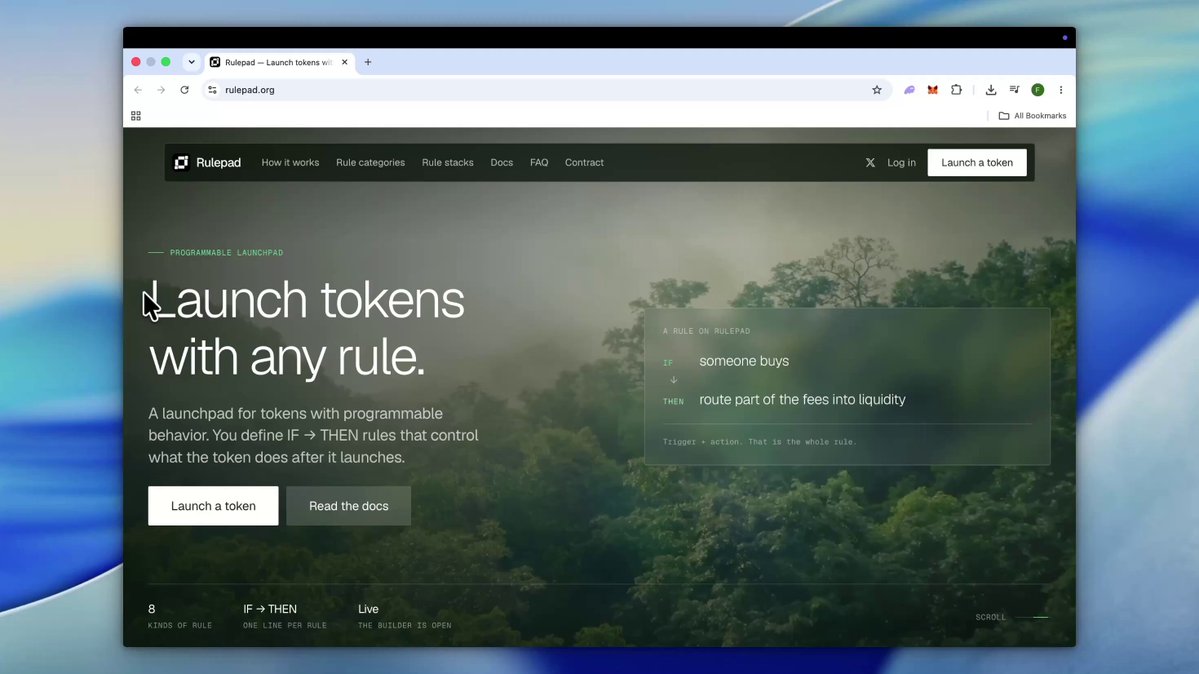Click Log in in the header
Viewport: 1199px width, 674px height.
point(901,162)
